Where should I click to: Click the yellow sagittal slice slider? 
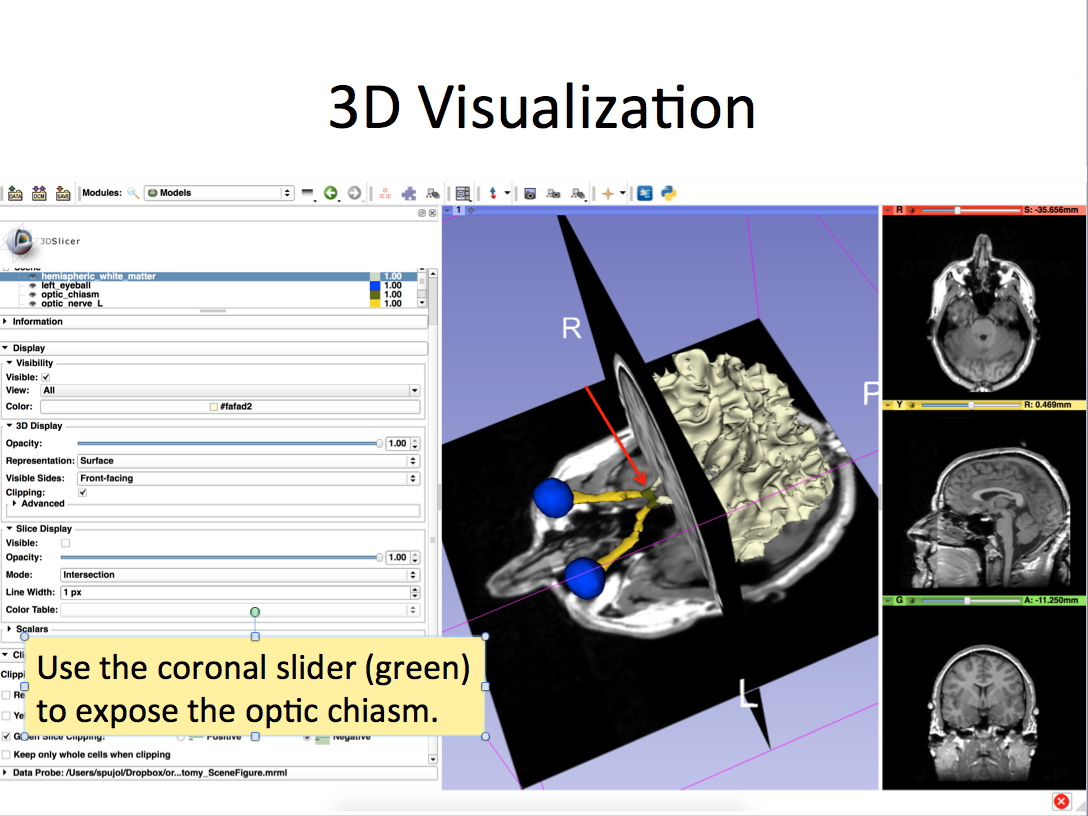971,405
